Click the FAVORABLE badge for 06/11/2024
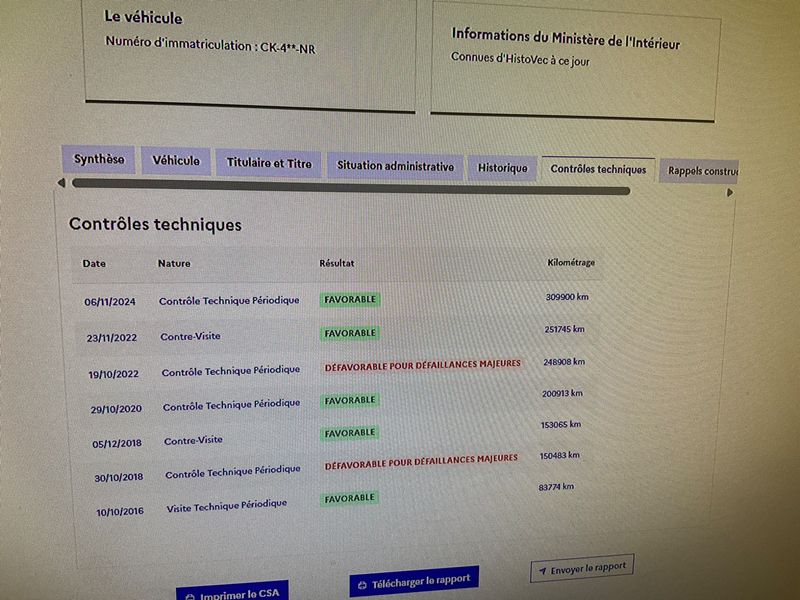This screenshot has height=600, width=800. 350,299
